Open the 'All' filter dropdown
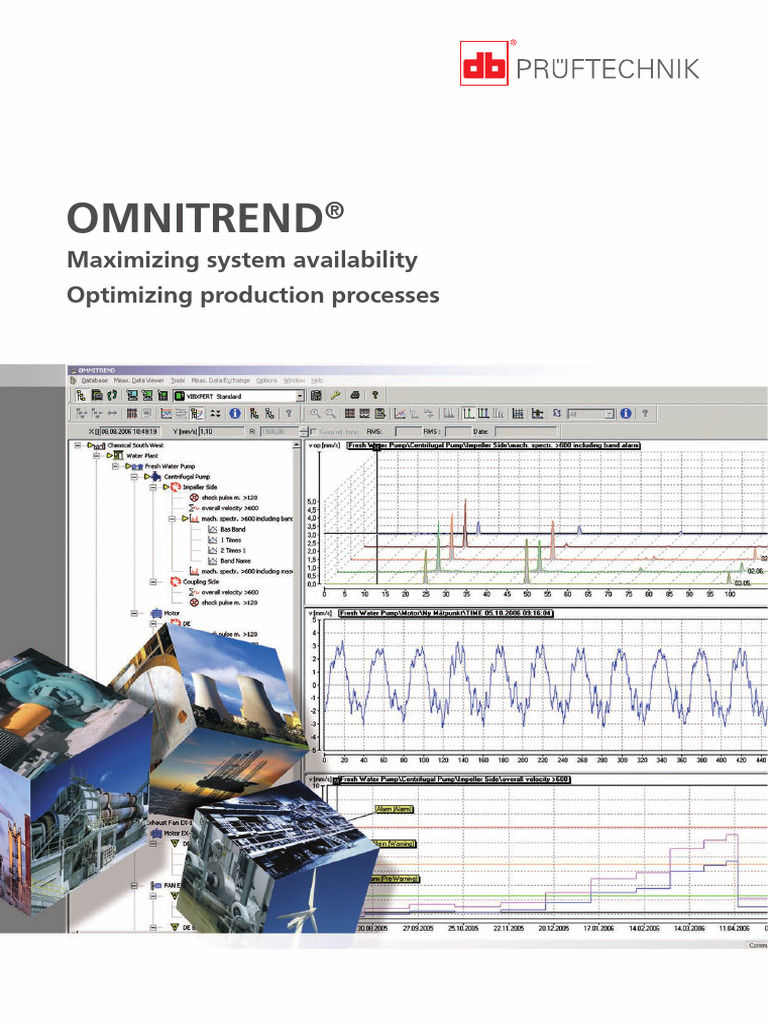Viewport: 768px width, 1024px height. point(609,414)
